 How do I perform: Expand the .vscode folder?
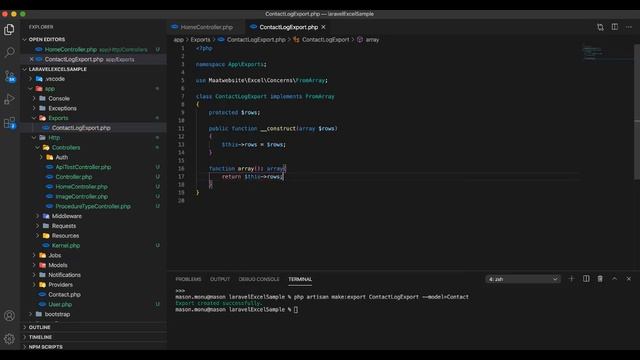pyautogui.click(x=93, y=79)
